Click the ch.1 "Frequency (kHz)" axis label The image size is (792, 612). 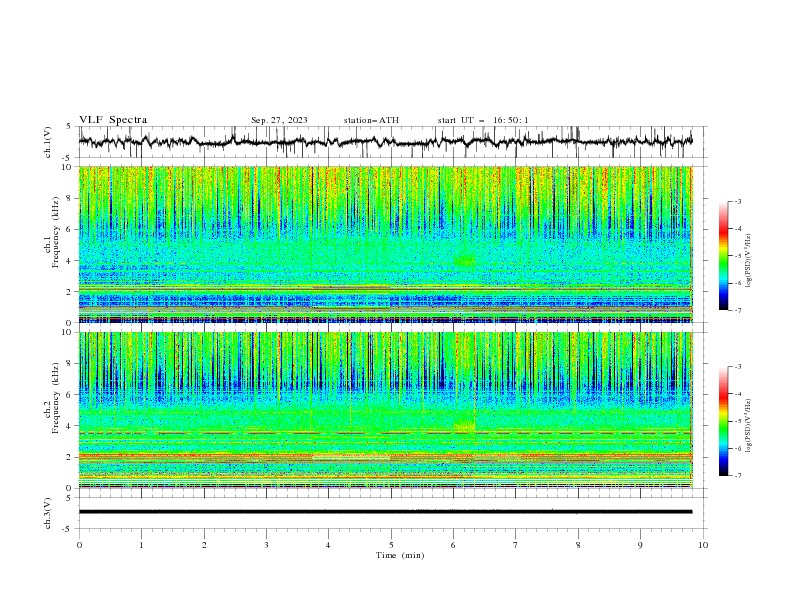pos(56,233)
